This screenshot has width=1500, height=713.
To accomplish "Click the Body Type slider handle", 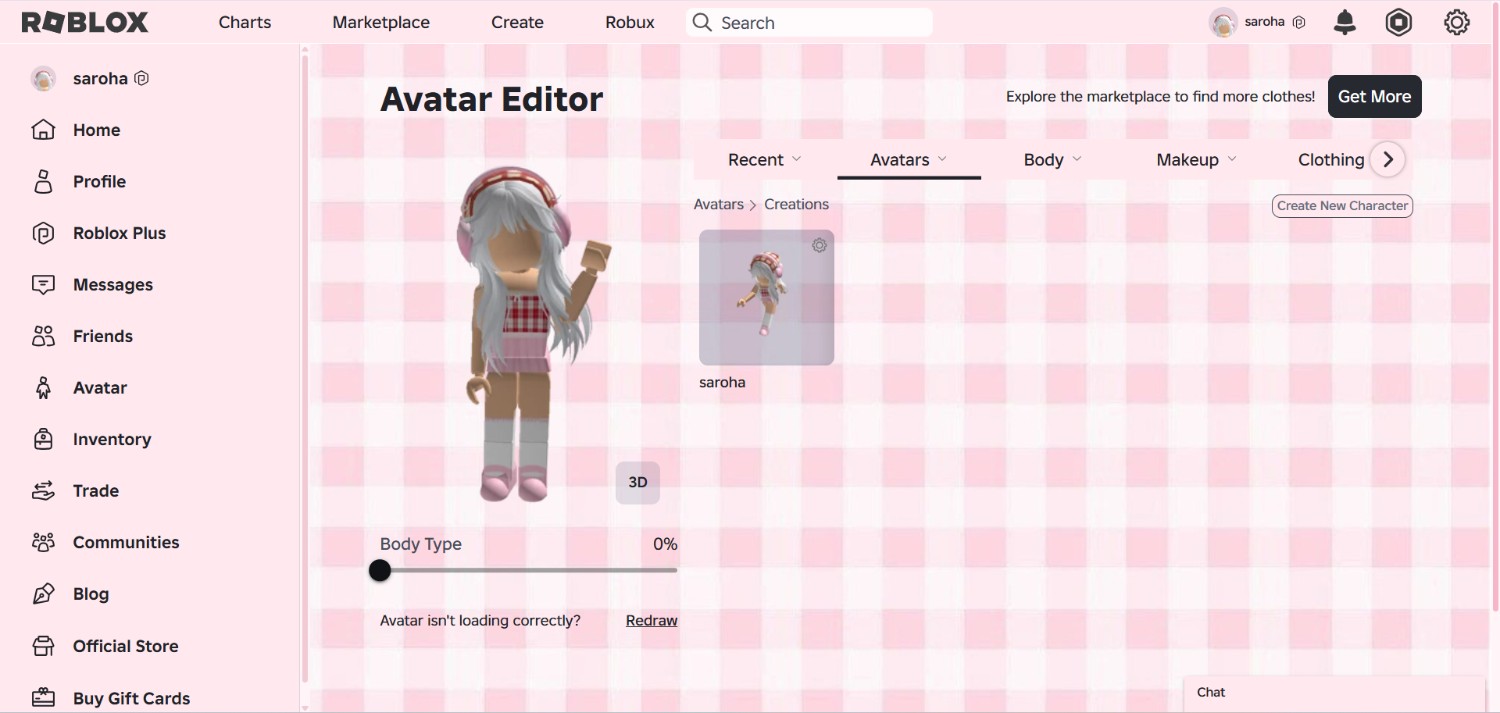I will [x=380, y=570].
